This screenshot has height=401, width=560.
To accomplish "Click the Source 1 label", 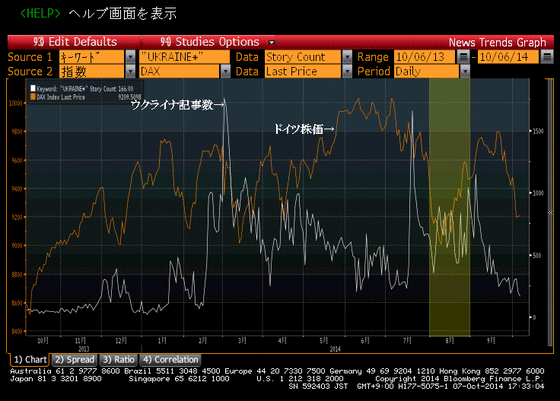I will (30, 57).
